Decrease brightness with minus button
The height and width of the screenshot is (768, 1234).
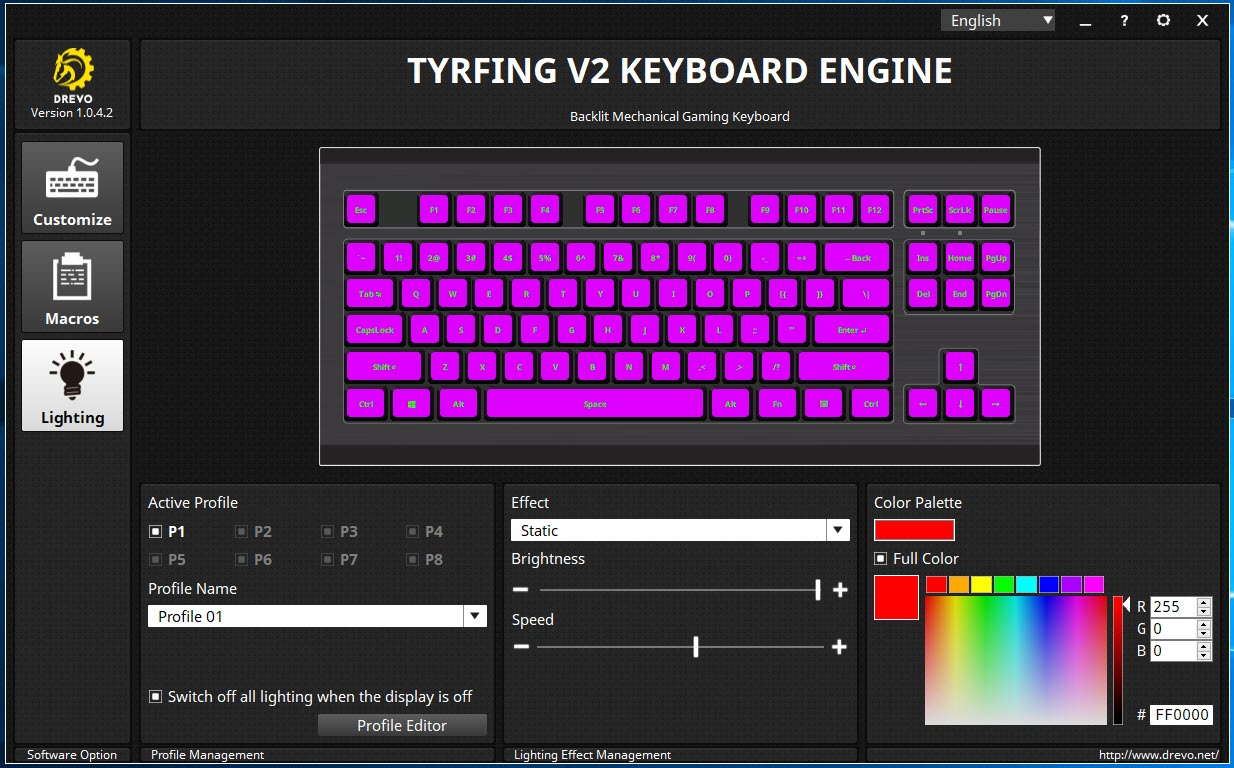[x=520, y=589]
